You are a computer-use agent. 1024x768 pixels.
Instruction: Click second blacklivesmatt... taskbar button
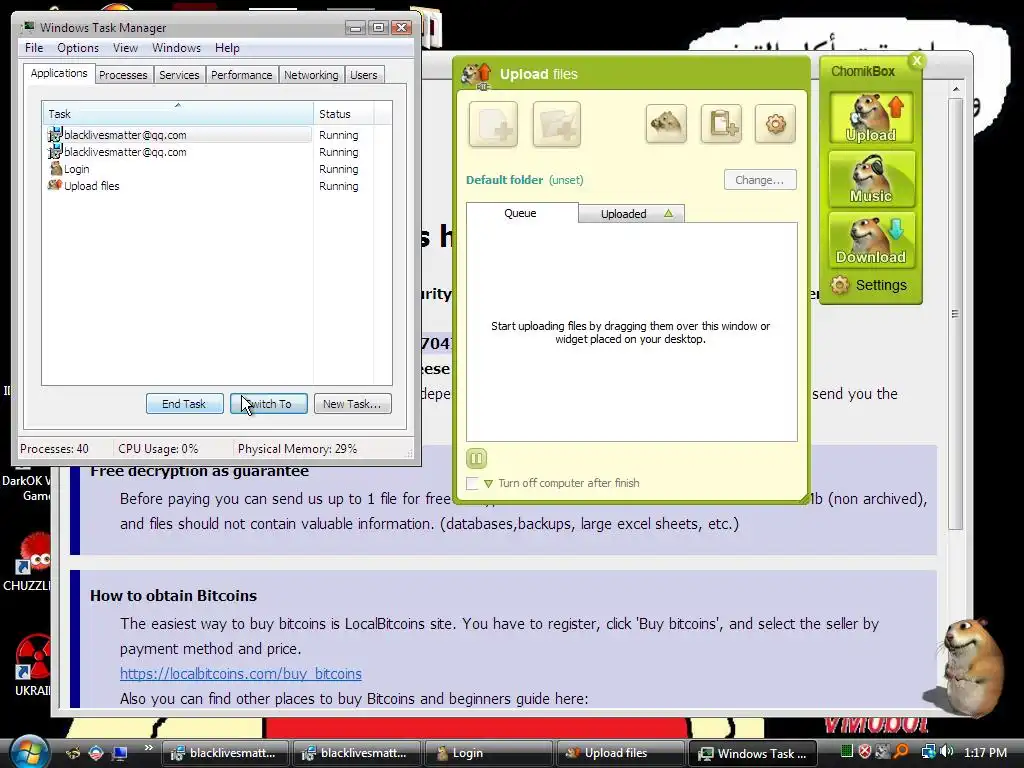pyautogui.click(x=357, y=753)
